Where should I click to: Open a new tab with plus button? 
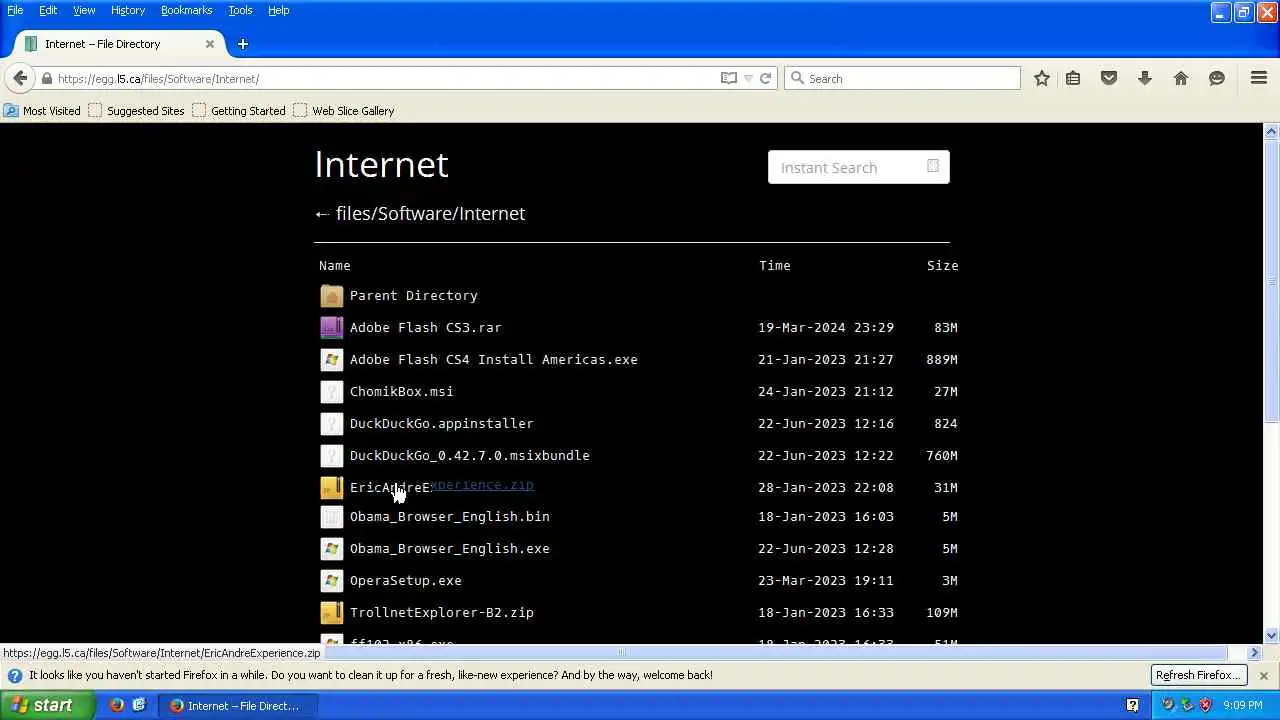tap(243, 44)
